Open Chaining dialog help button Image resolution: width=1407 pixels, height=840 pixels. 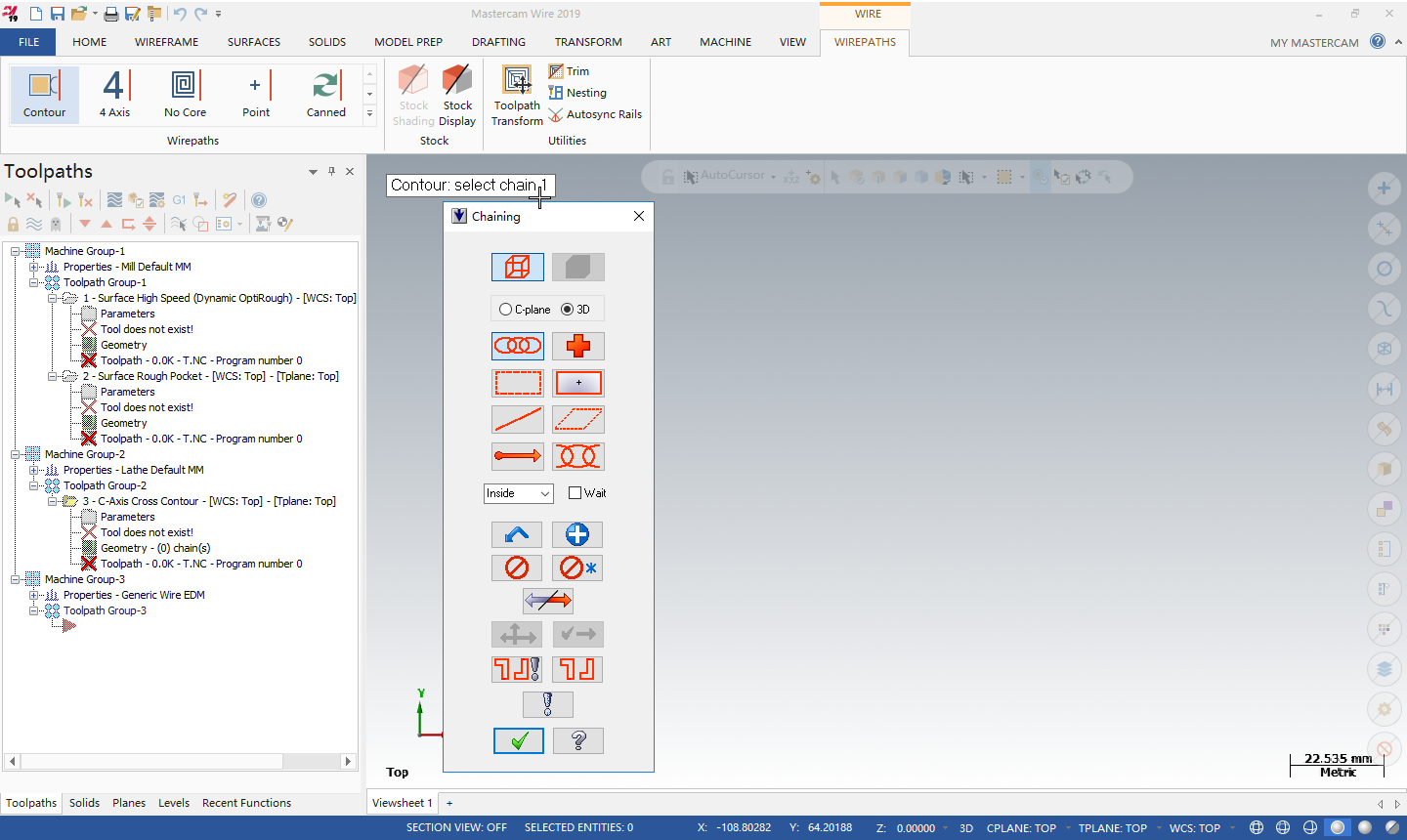[x=578, y=740]
